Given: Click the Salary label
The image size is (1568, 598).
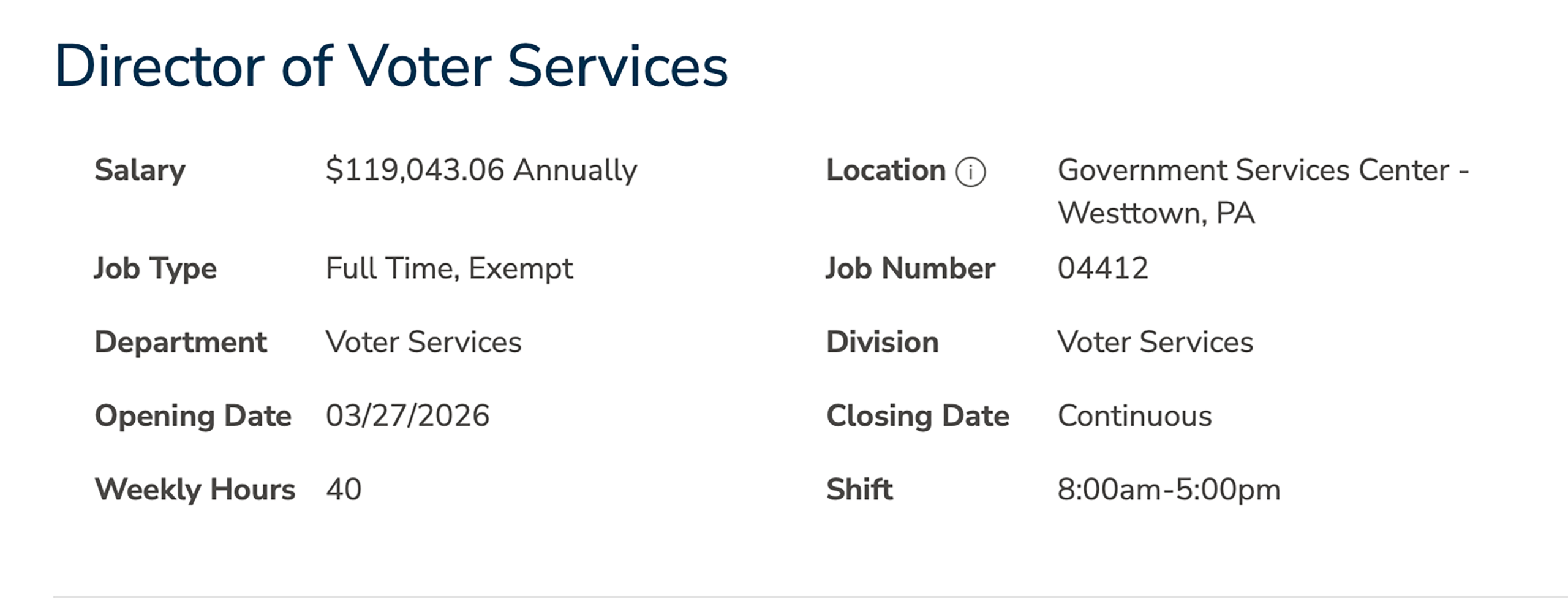Looking at the screenshot, I should point(140,170).
